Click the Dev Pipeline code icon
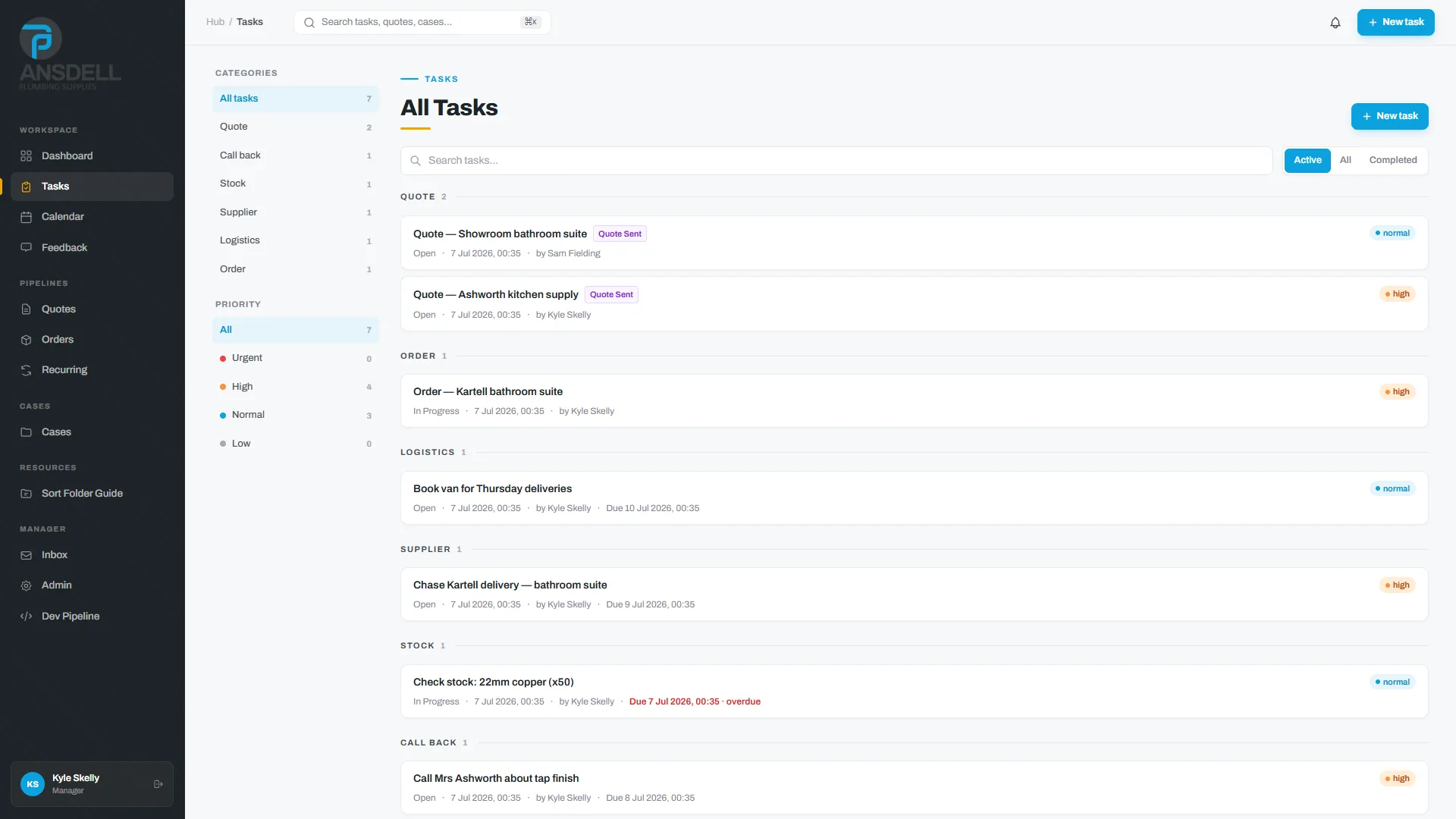Screen dimensions: 1456x819 click(27, 617)
